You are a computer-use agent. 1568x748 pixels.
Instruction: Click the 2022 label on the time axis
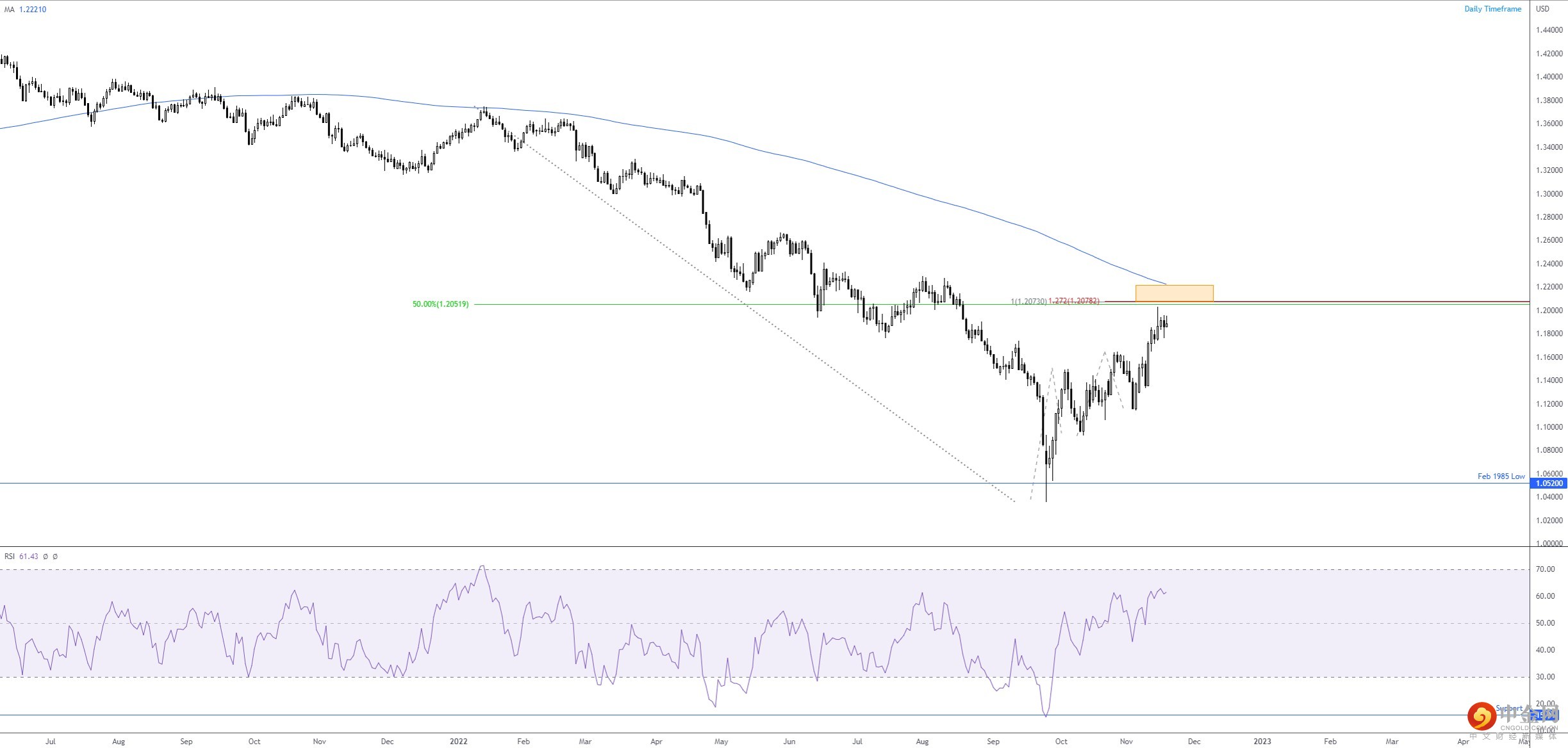[459, 740]
